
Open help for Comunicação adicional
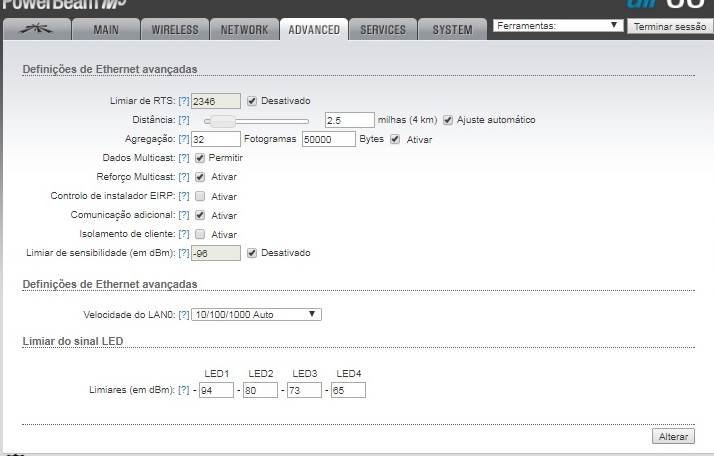184,215
